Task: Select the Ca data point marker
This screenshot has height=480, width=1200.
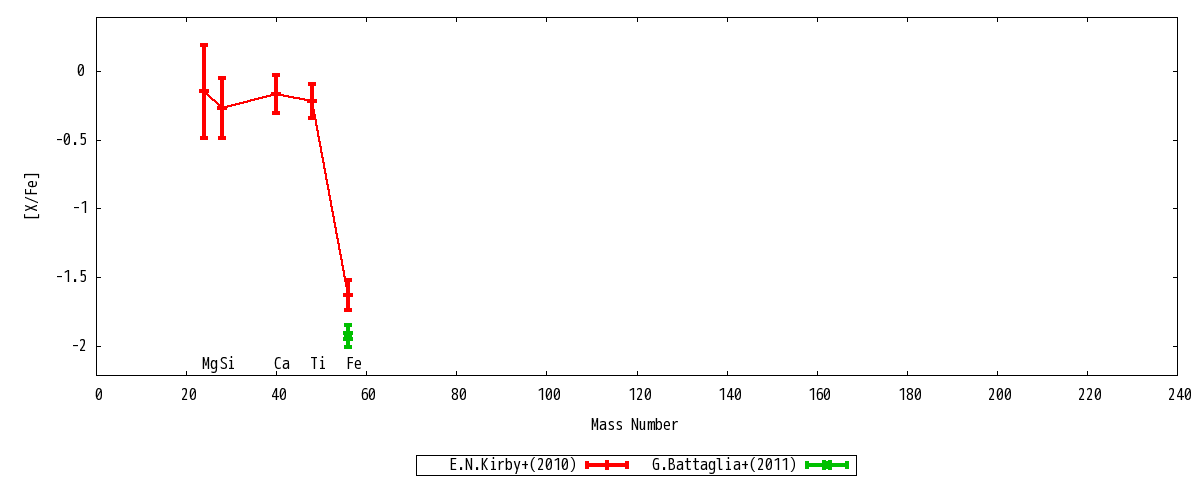Action: [276, 94]
